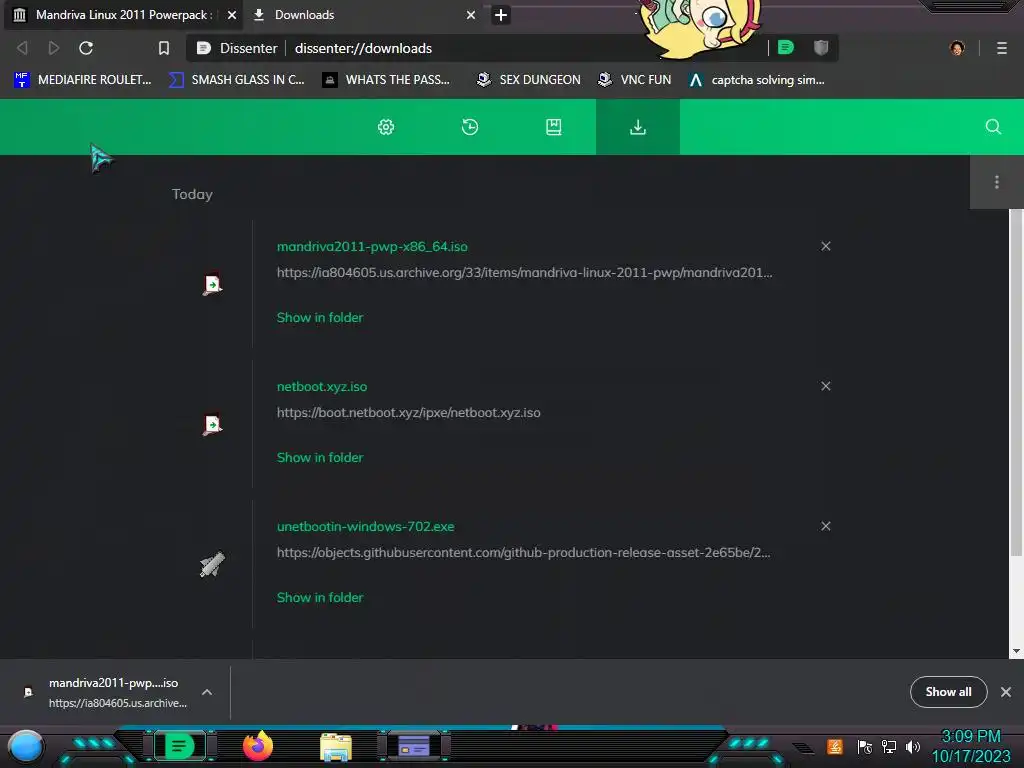Click the scrollbar down arrow
Image resolution: width=1024 pixels, height=768 pixels.
[1016, 651]
